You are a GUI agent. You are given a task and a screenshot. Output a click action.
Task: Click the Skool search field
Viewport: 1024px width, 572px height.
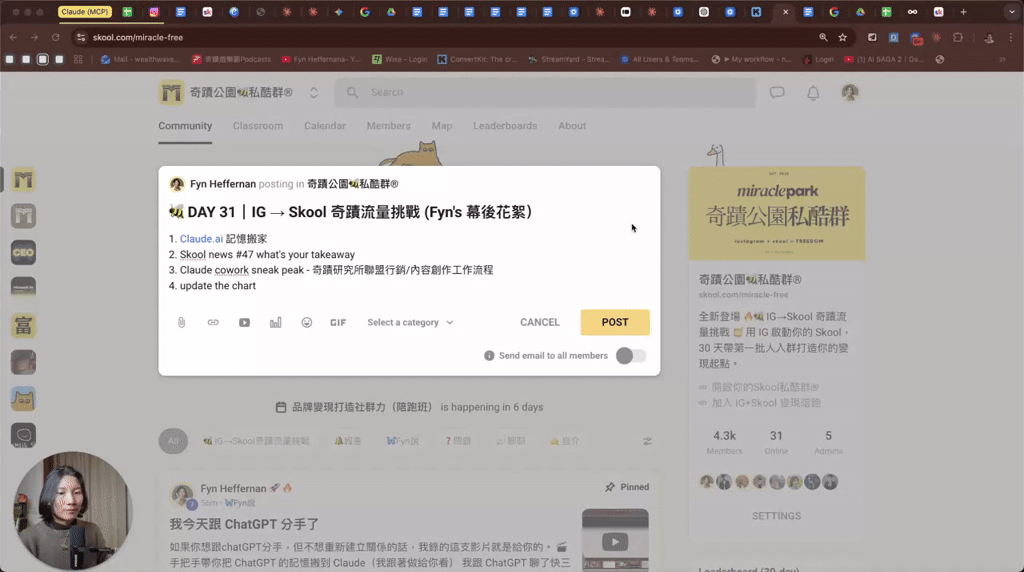point(545,93)
